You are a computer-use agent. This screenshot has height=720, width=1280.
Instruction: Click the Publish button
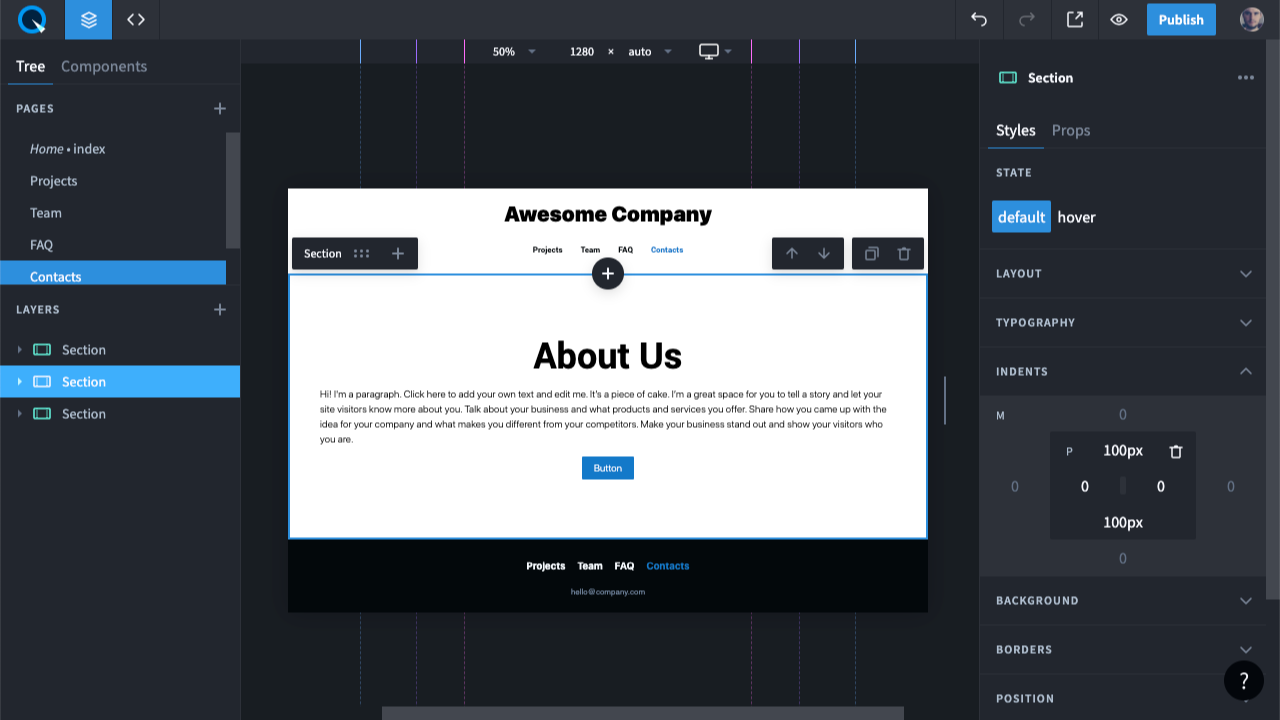coord(1181,20)
